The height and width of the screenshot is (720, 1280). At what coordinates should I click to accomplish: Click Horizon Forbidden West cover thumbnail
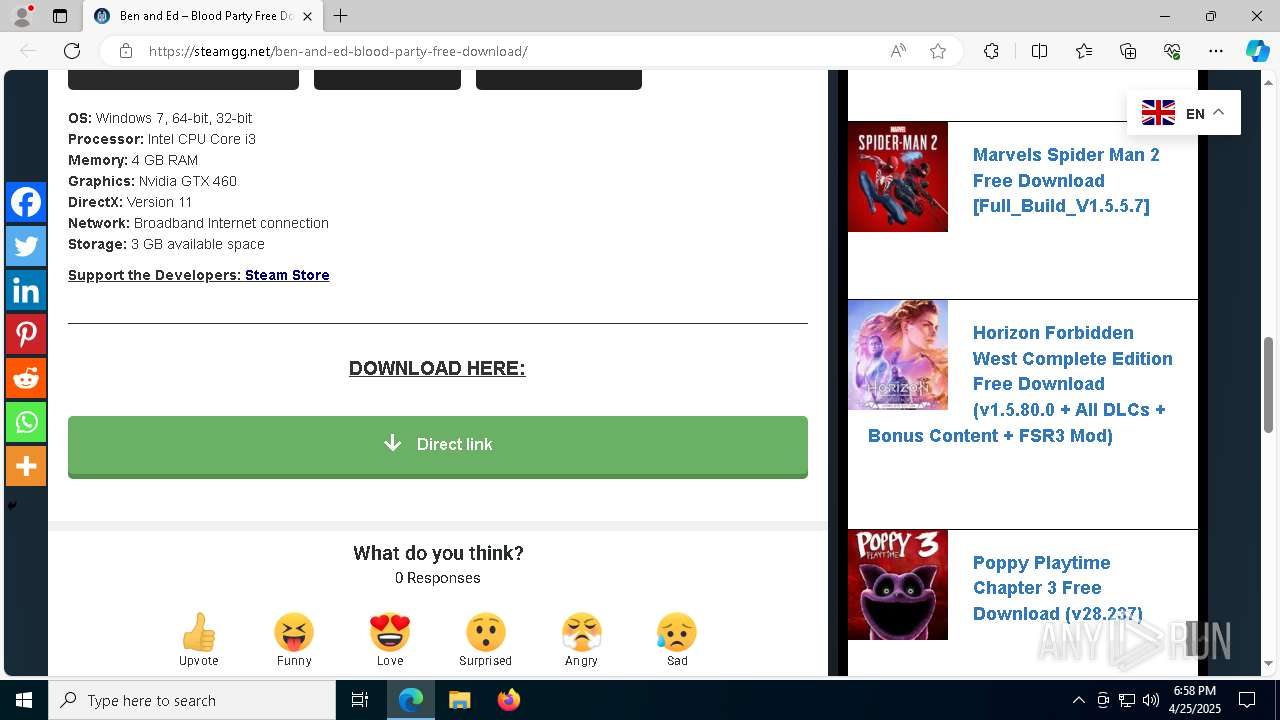(898, 355)
